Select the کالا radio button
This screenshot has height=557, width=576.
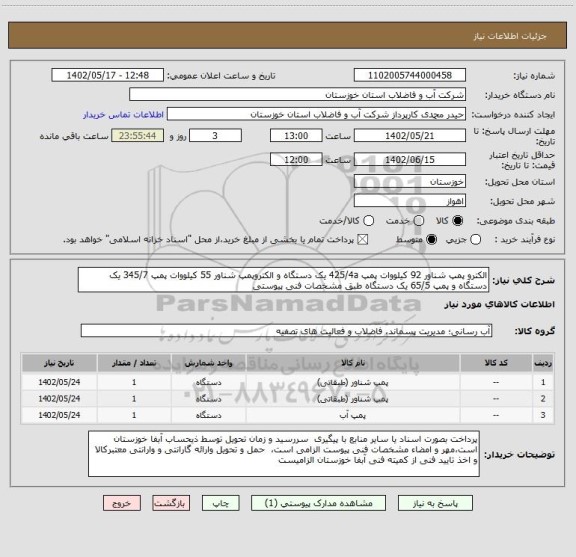tap(458, 221)
